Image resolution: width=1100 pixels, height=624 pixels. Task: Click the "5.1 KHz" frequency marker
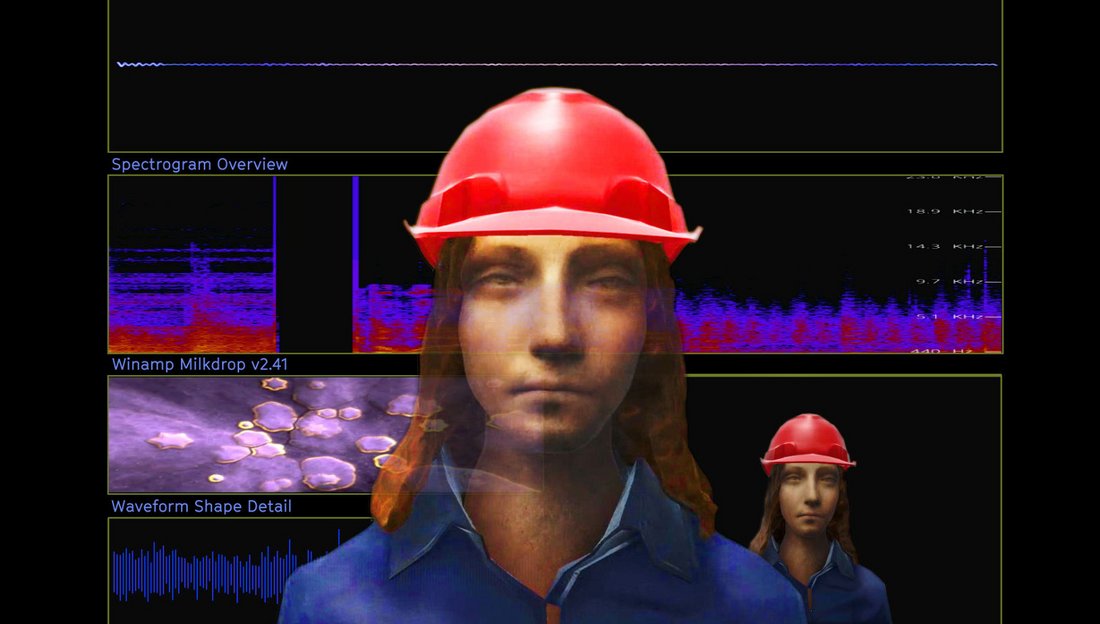(949, 317)
